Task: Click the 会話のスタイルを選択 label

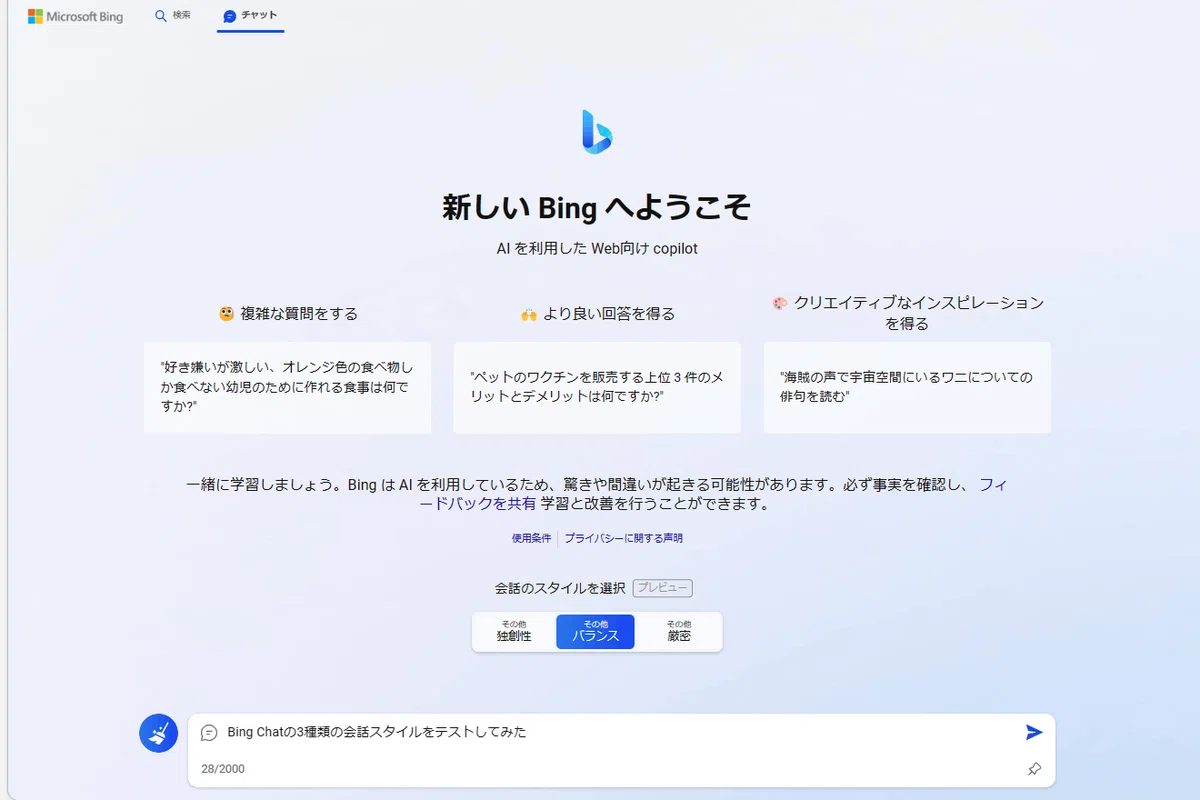Action: [x=560, y=588]
